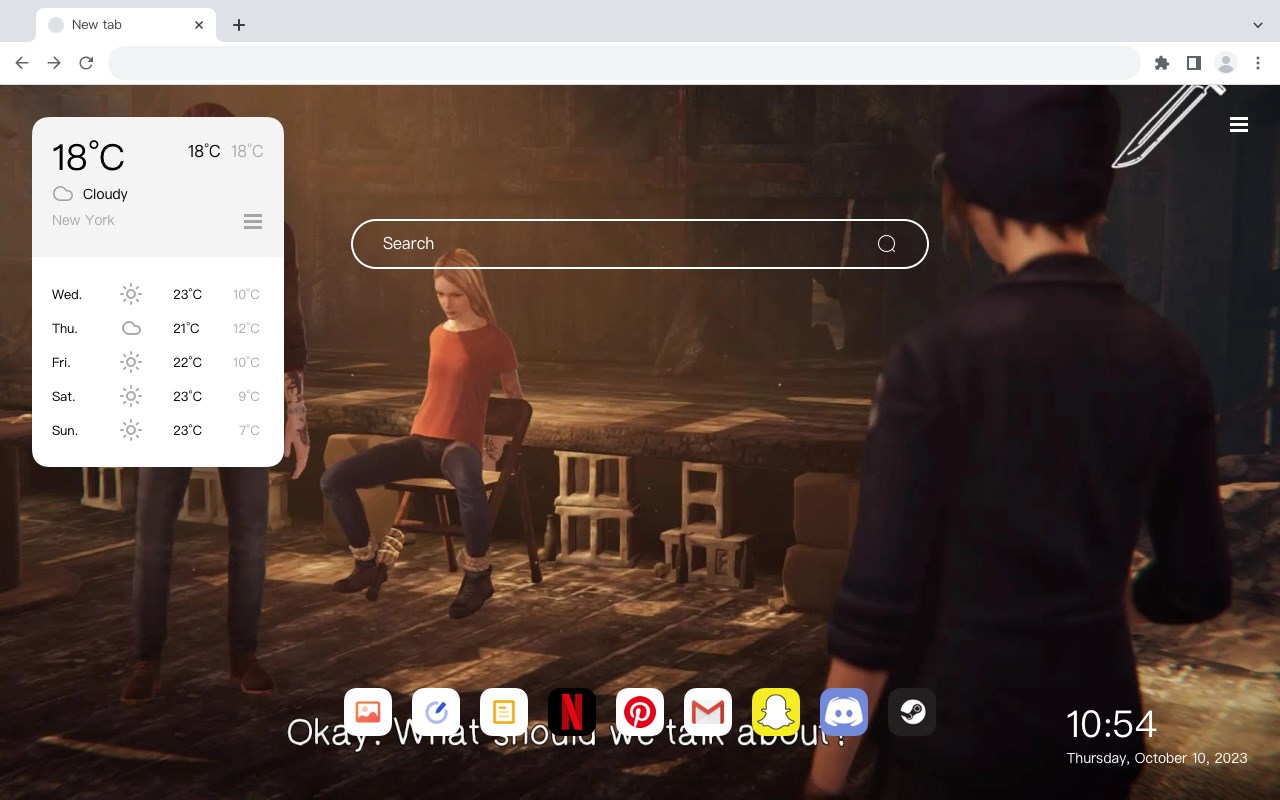The width and height of the screenshot is (1280, 800).
Task: Close the New tab browser tab
Action: (199, 25)
